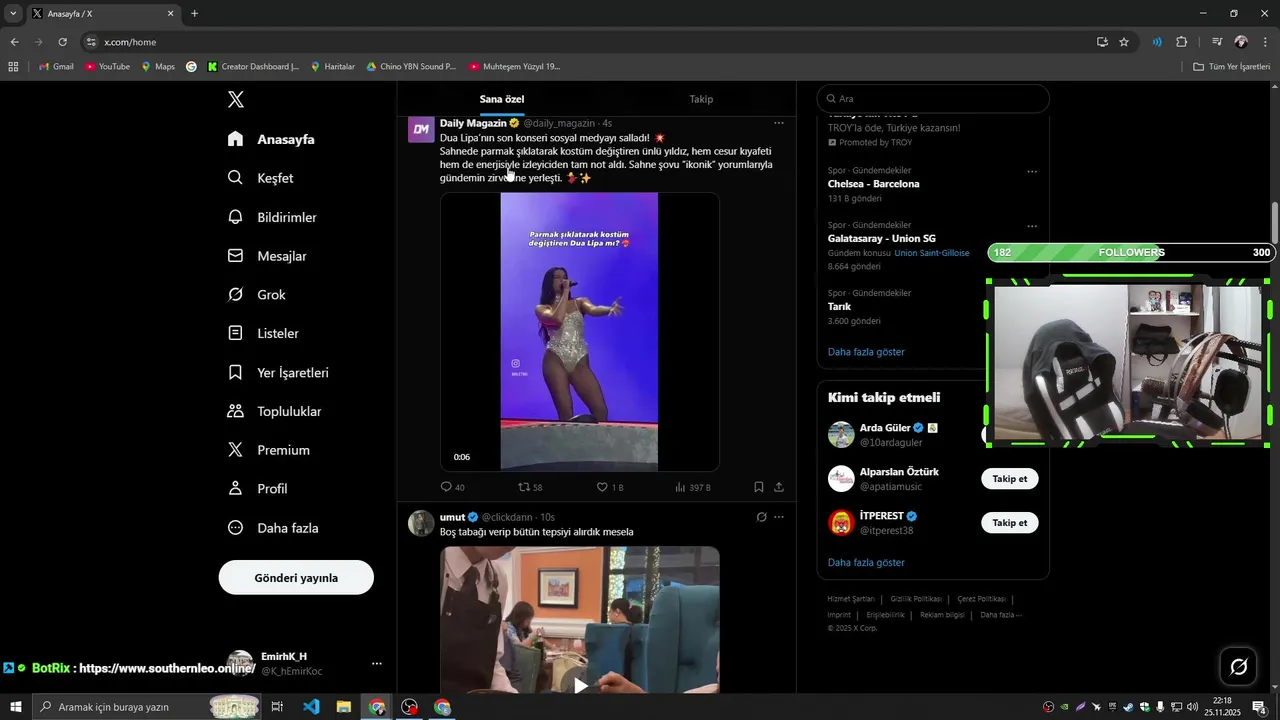This screenshot has width=1280, height=720.
Task: Bookmark the Daily Magazin post
Action: coord(759,487)
